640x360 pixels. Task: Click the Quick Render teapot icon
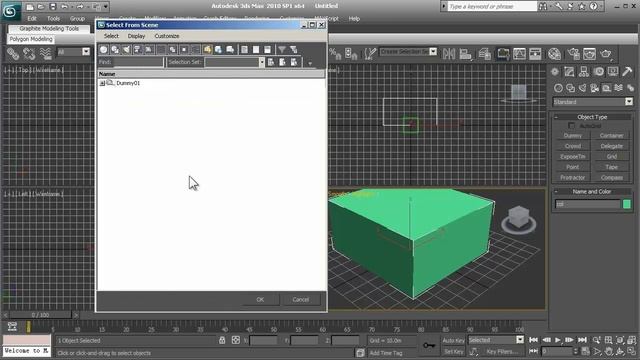[606, 53]
